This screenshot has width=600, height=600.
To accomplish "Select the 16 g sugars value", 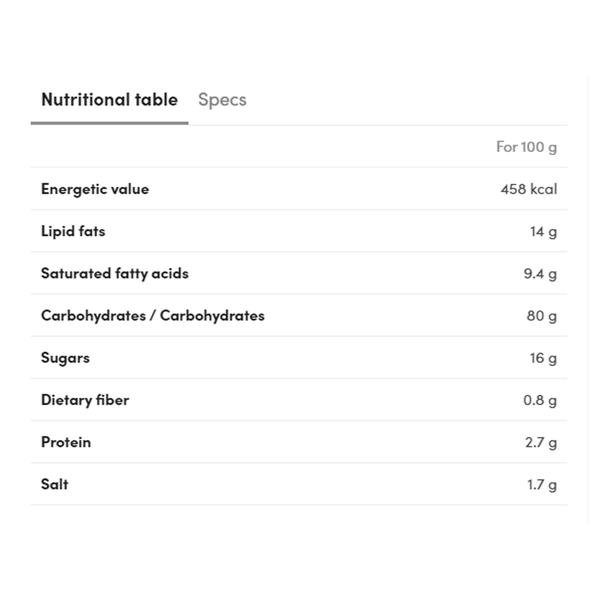I will click(x=543, y=356).
